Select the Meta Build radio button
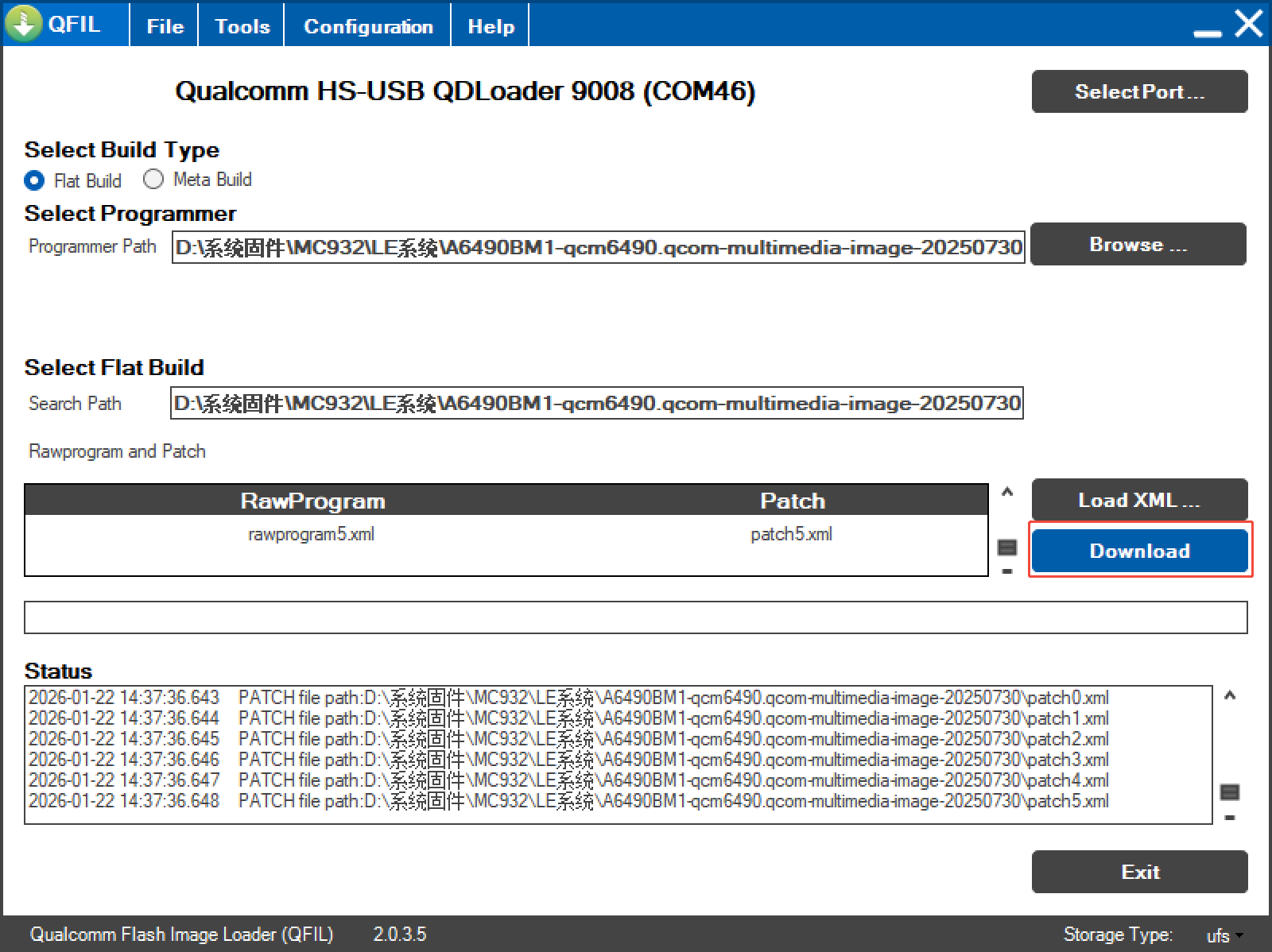This screenshot has width=1272, height=952. tap(153, 180)
